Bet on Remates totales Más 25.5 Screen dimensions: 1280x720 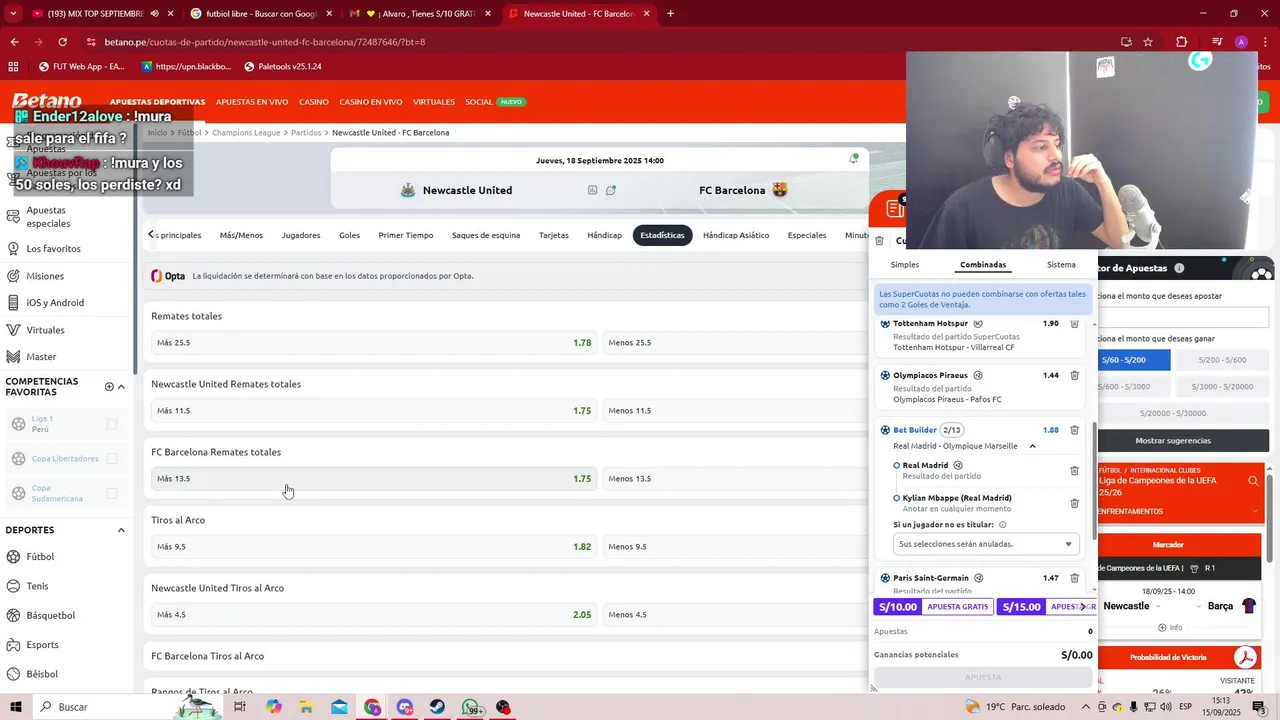pos(373,343)
